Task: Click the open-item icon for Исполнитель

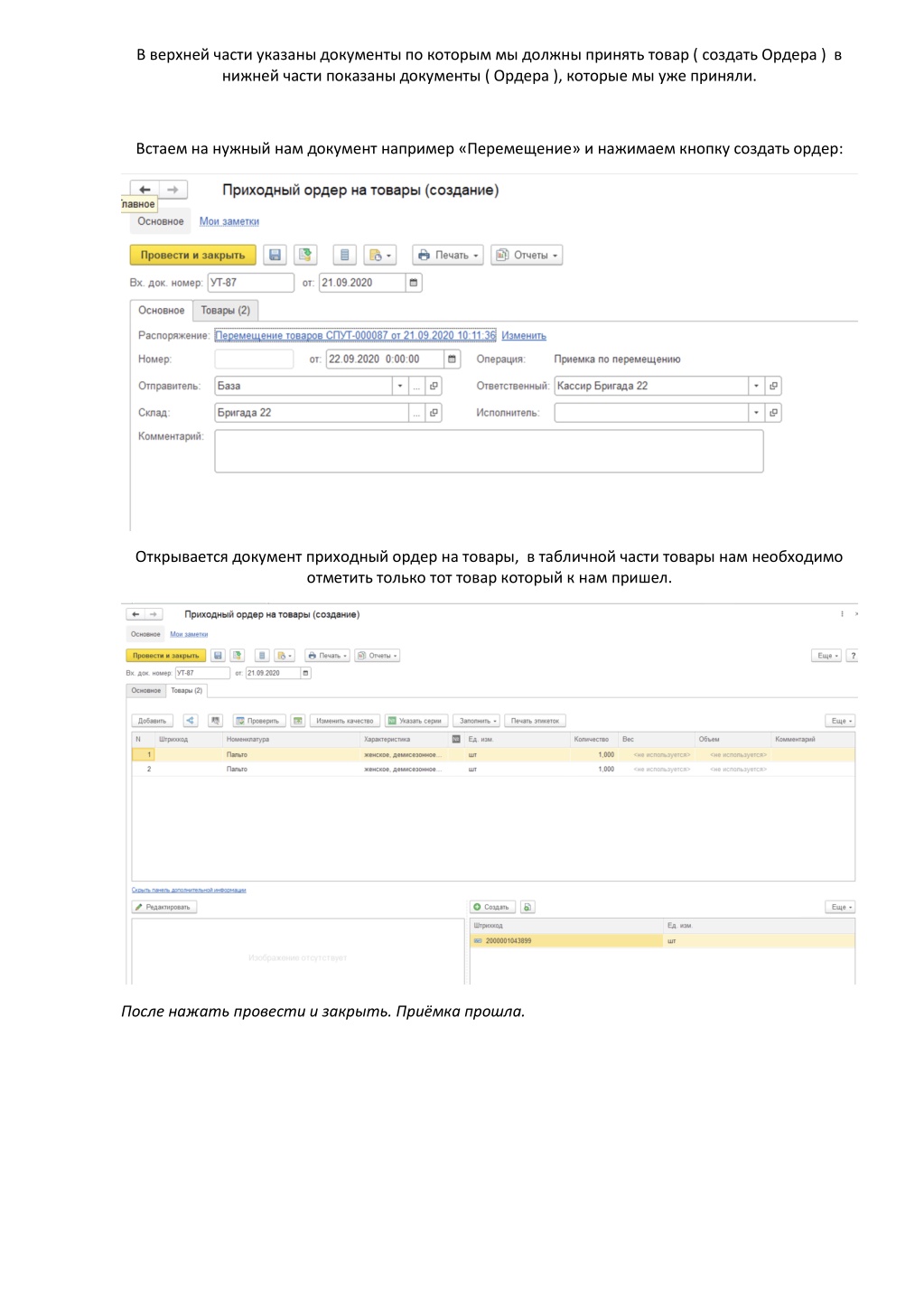Action: point(773,413)
